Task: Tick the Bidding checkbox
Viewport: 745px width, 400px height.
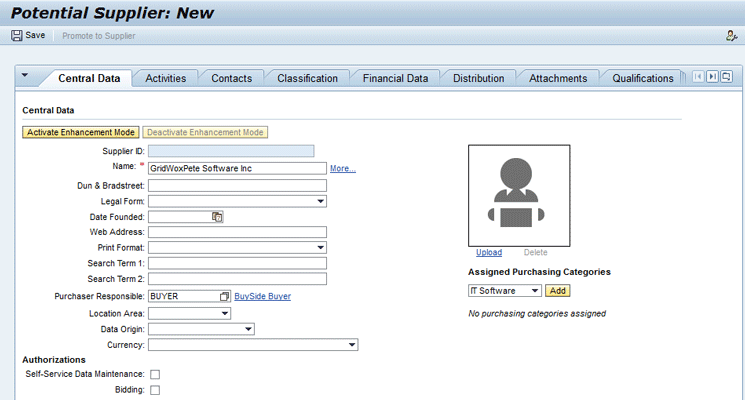Action: point(155,390)
